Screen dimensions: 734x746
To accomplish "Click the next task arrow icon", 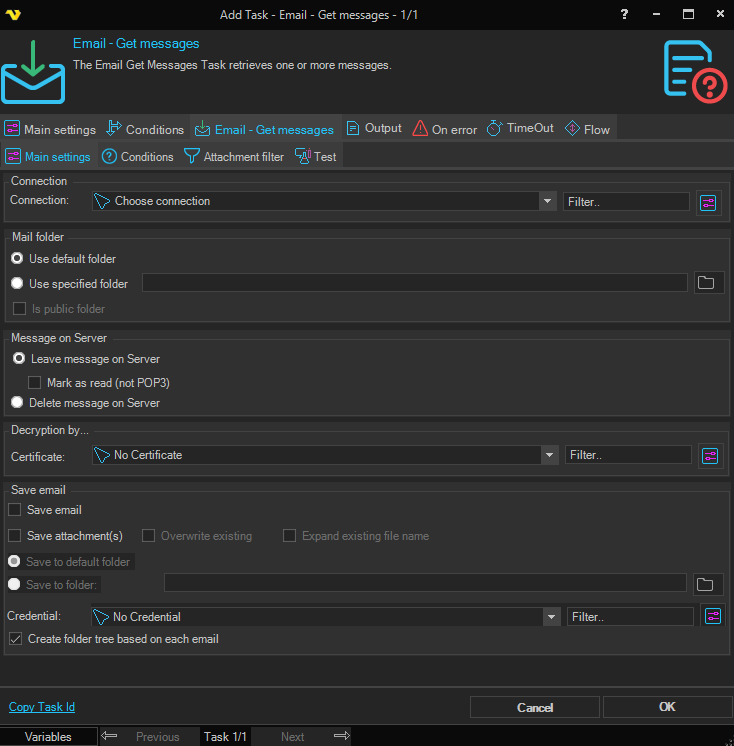I will pos(341,737).
